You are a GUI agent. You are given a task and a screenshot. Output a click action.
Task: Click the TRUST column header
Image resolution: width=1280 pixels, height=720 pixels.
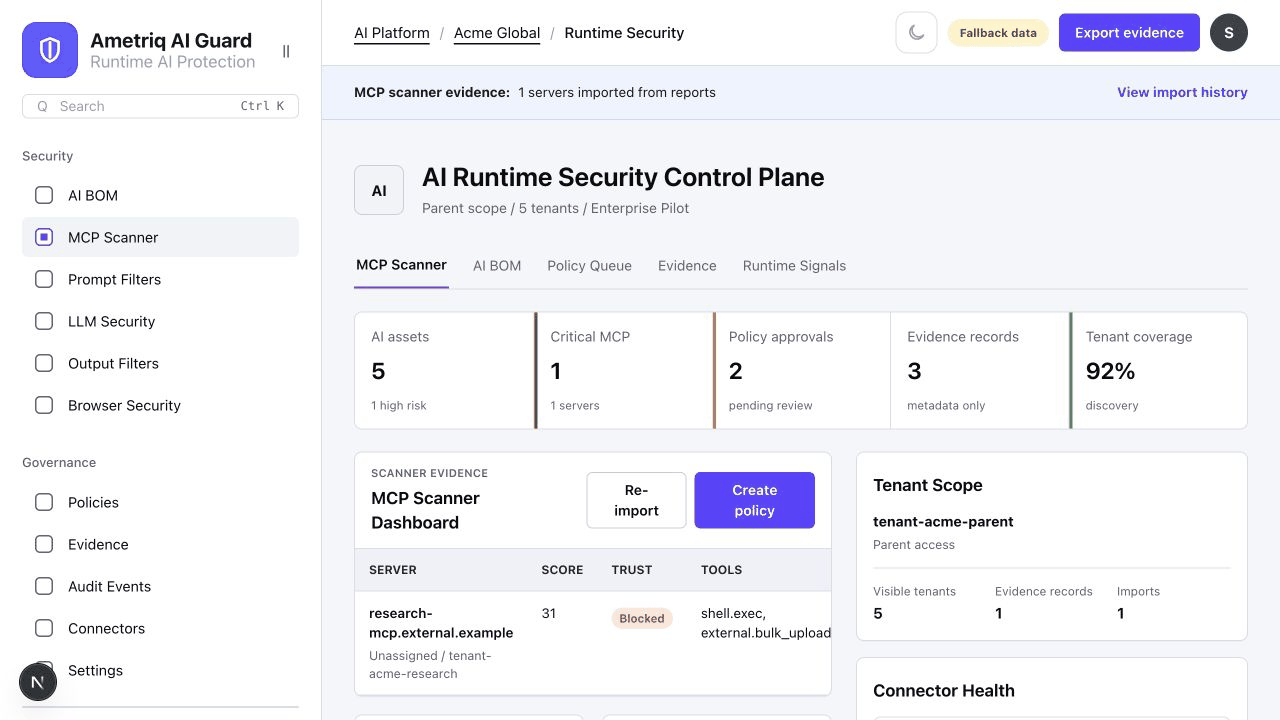(632, 570)
